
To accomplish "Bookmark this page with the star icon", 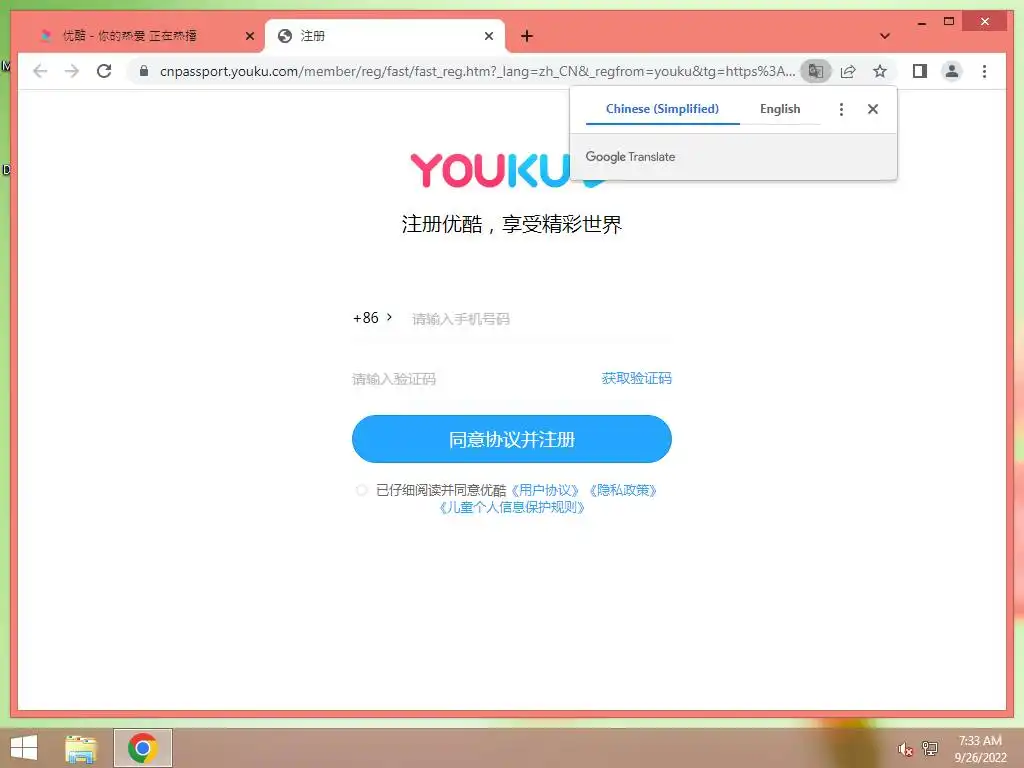I will tap(880, 71).
